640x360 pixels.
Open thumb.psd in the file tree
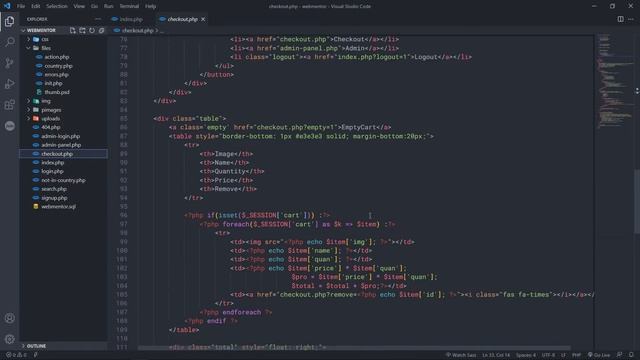click(x=57, y=92)
